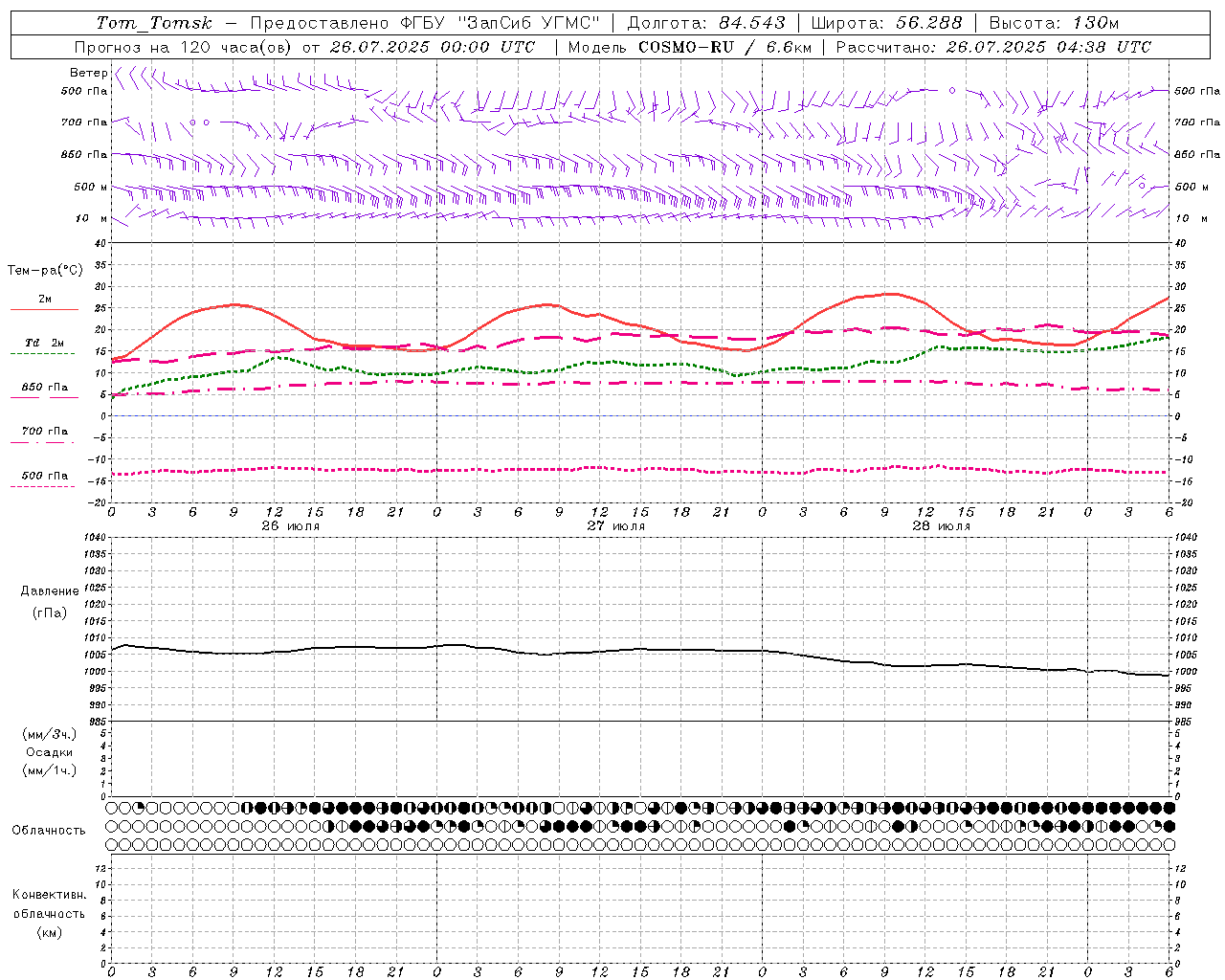Image resolution: width=1225 pixels, height=980 pixels.
Task: Click the 'Рассчитано: 26.07.2025 04:38 UTC' timestamp
Action: pos(993,47)
